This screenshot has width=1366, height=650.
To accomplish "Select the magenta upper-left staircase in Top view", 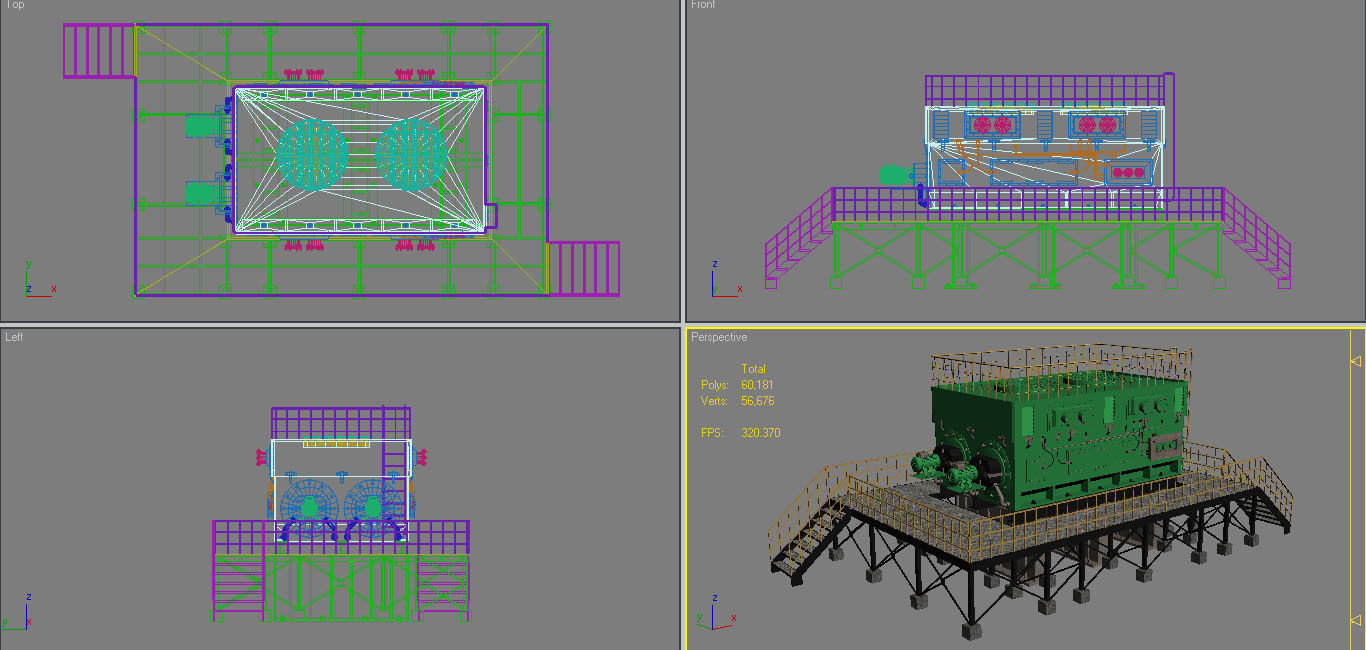I will 98,51.
